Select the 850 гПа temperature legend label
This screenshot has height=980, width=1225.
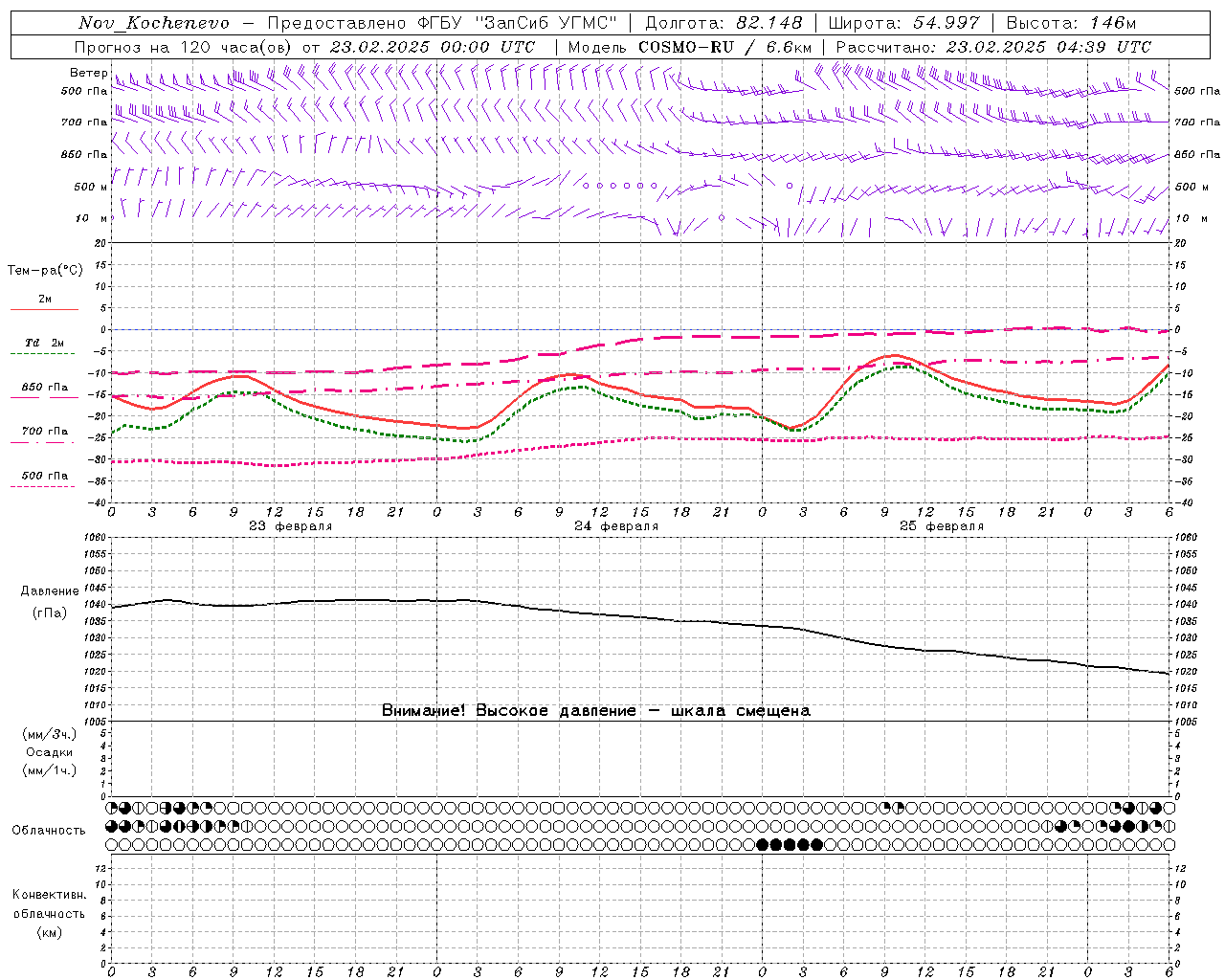click(45, 388)
